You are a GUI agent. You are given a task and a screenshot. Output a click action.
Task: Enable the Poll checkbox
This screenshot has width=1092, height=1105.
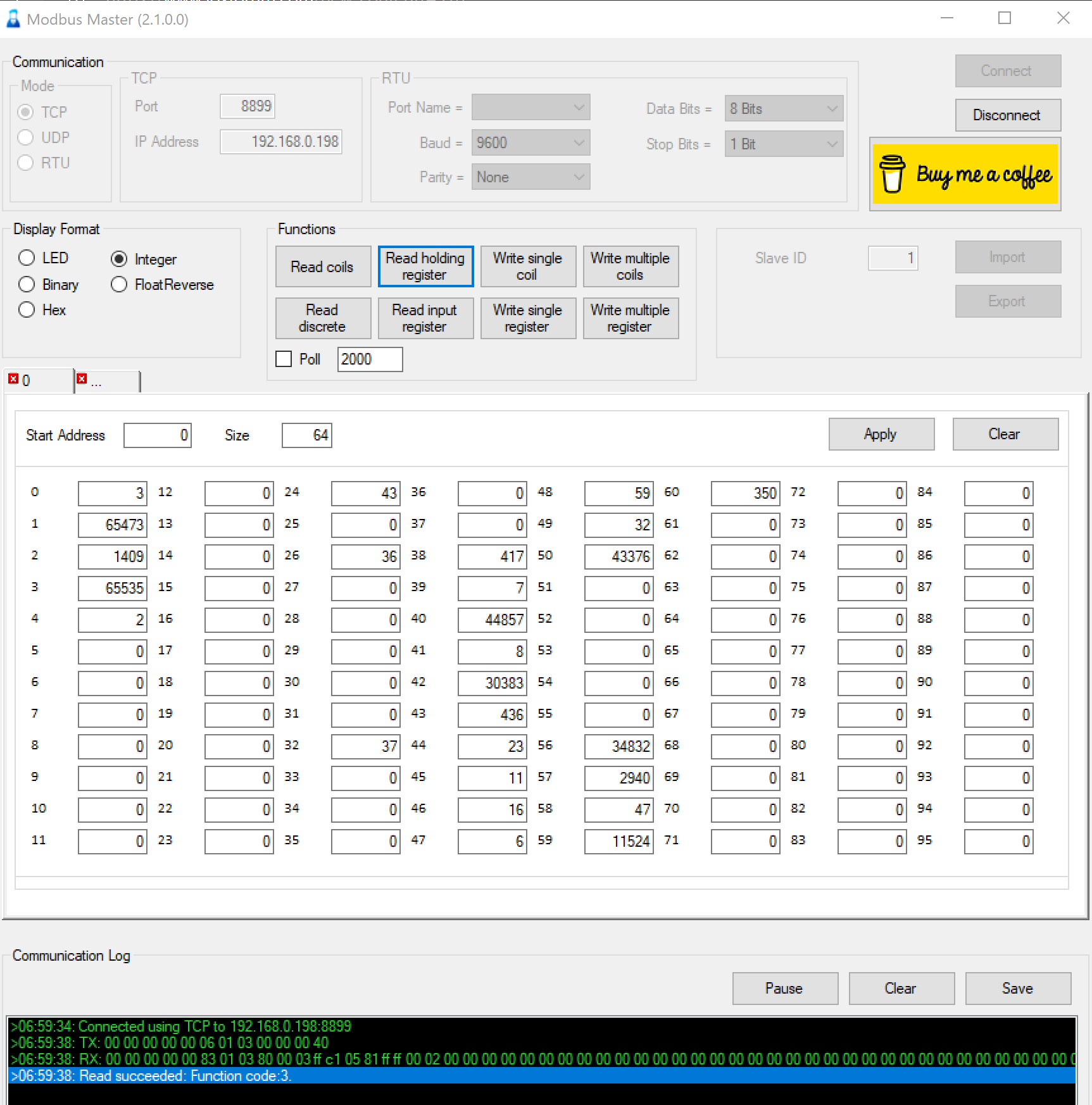284,359
